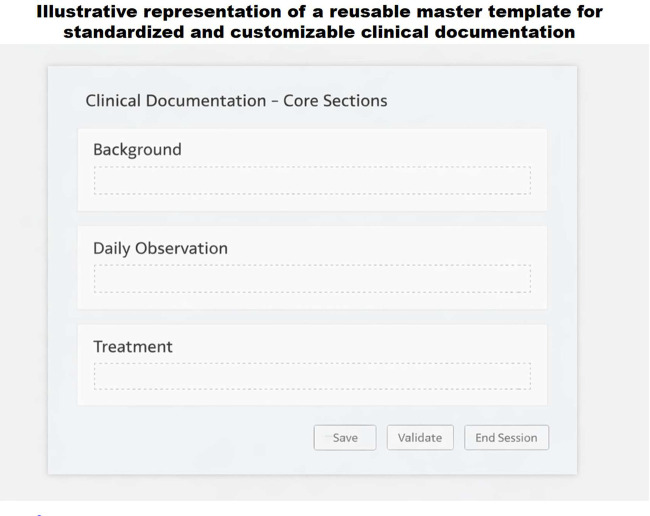
Task: Click the title line mentioning clinical documentation
Action: tap(319, 32)
